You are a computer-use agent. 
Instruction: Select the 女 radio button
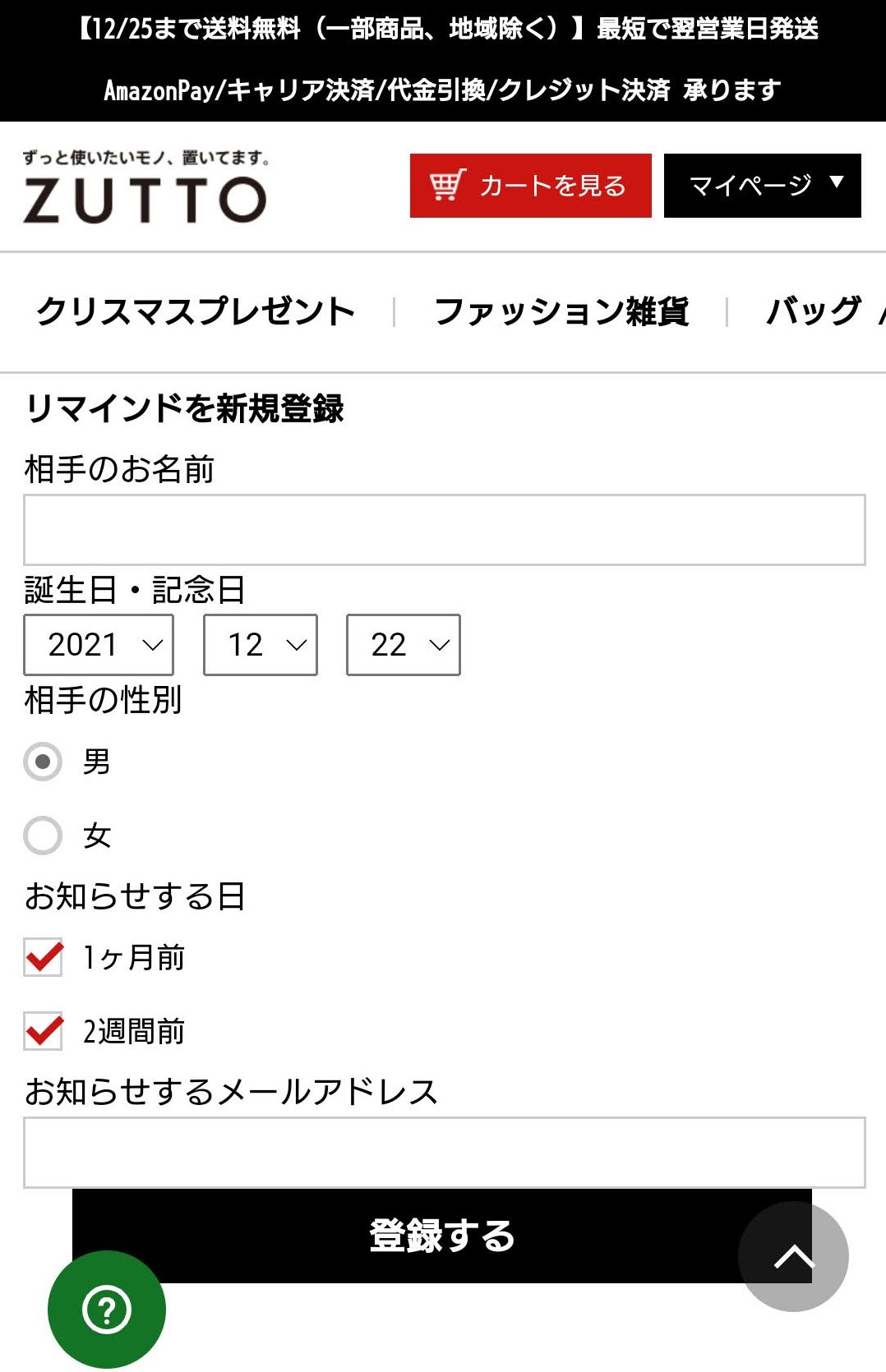click(x=43, y=836)
